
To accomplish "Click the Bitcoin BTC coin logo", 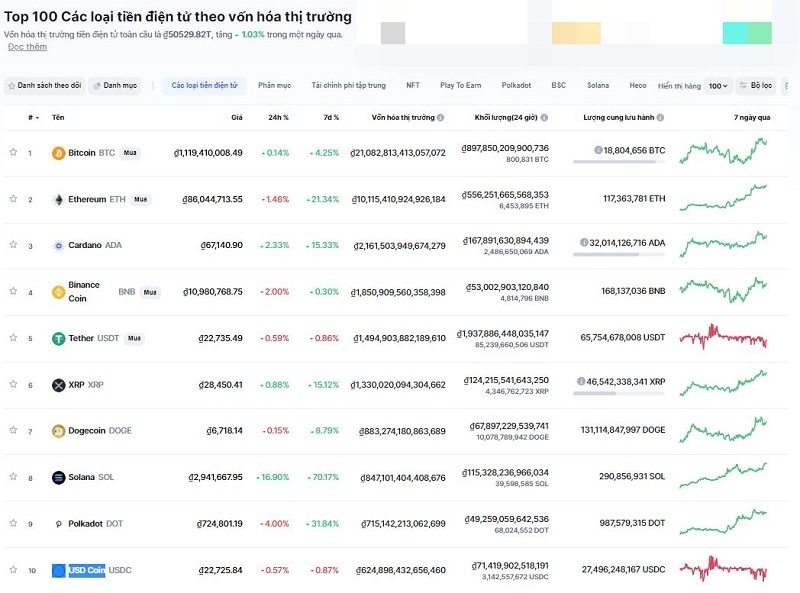I will coord(57,155).
